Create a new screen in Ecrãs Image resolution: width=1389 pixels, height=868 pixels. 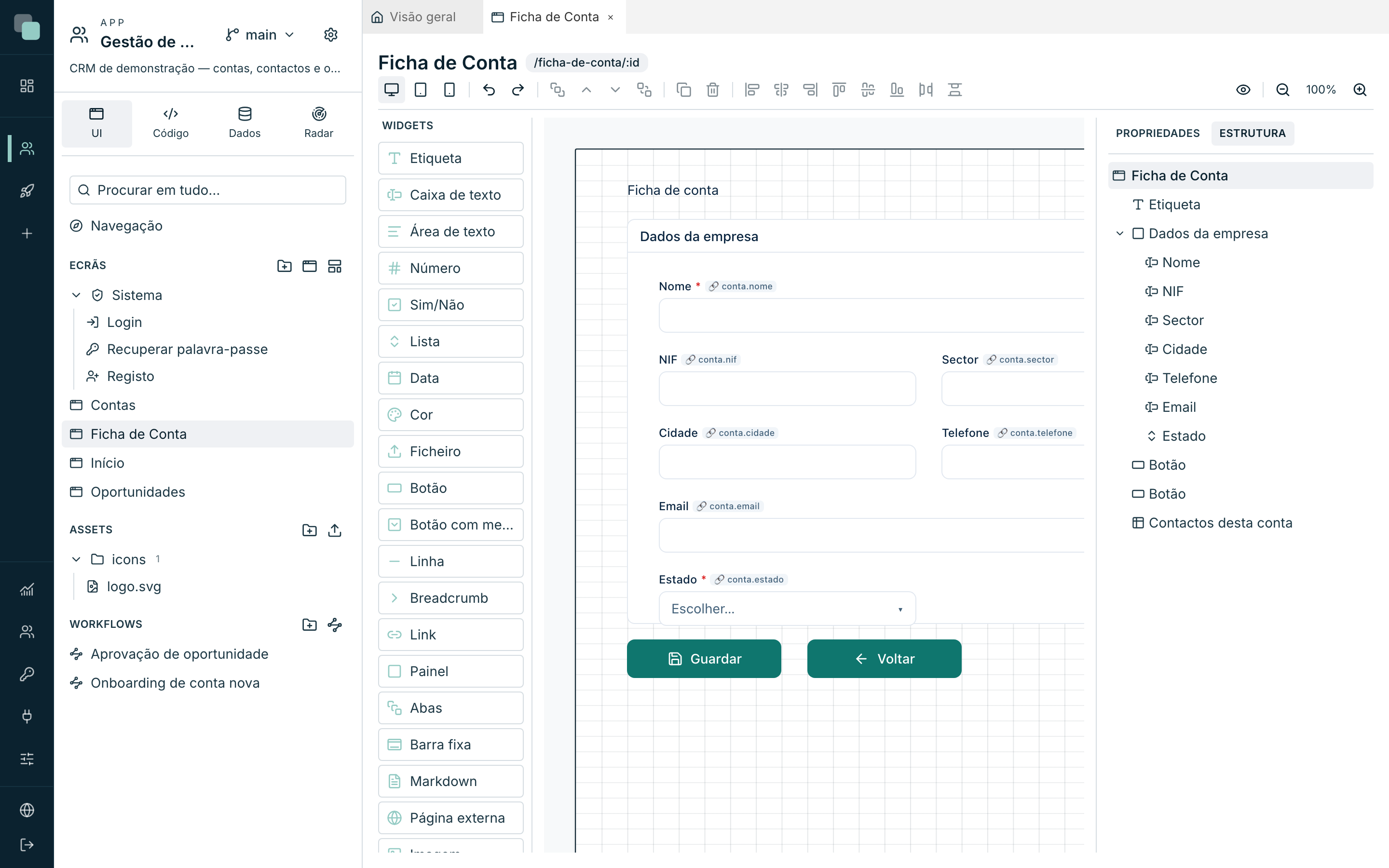click(309, 266)
